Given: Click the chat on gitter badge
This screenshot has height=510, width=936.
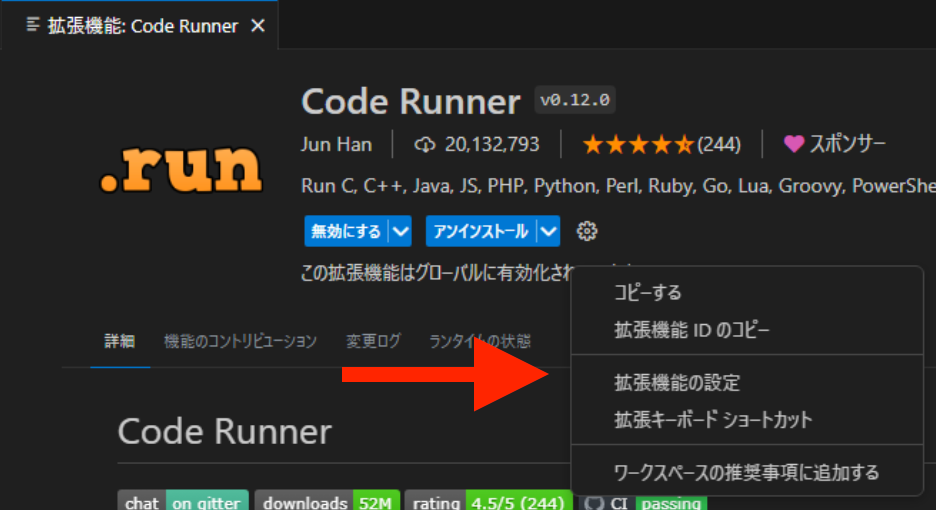Looking at the screenshot, I should (x=184, y=502).
